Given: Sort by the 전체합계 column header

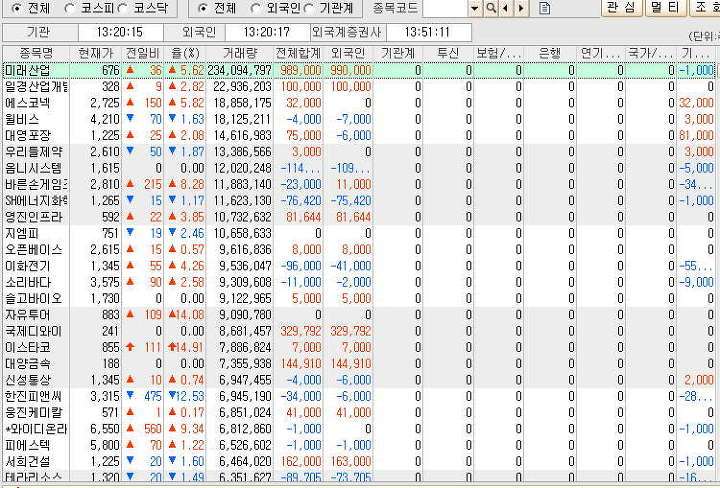Looking at the screenshot, I should click(x=298, y=53).
